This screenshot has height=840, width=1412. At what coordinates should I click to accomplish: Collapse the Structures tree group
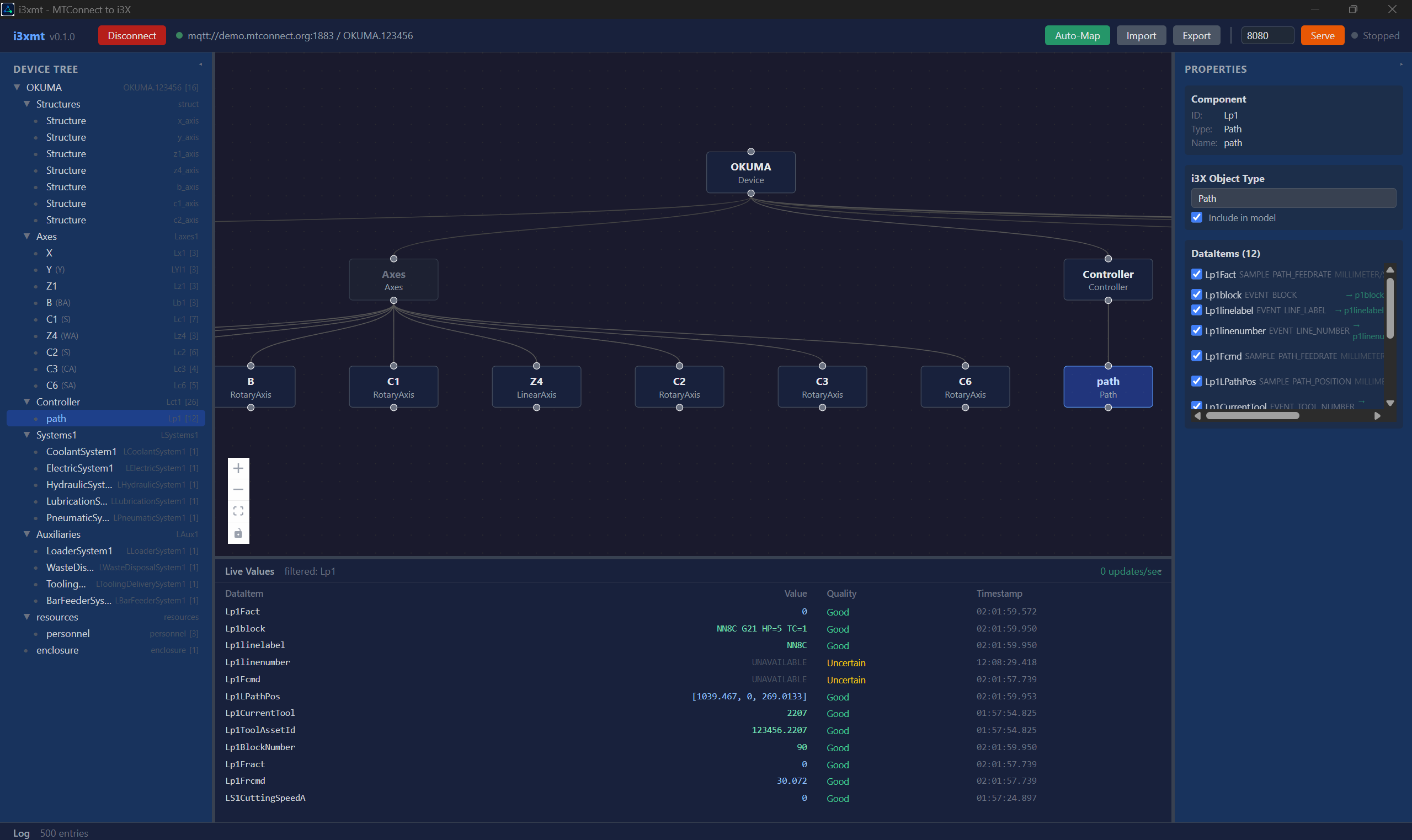click(x=26, y=104)
